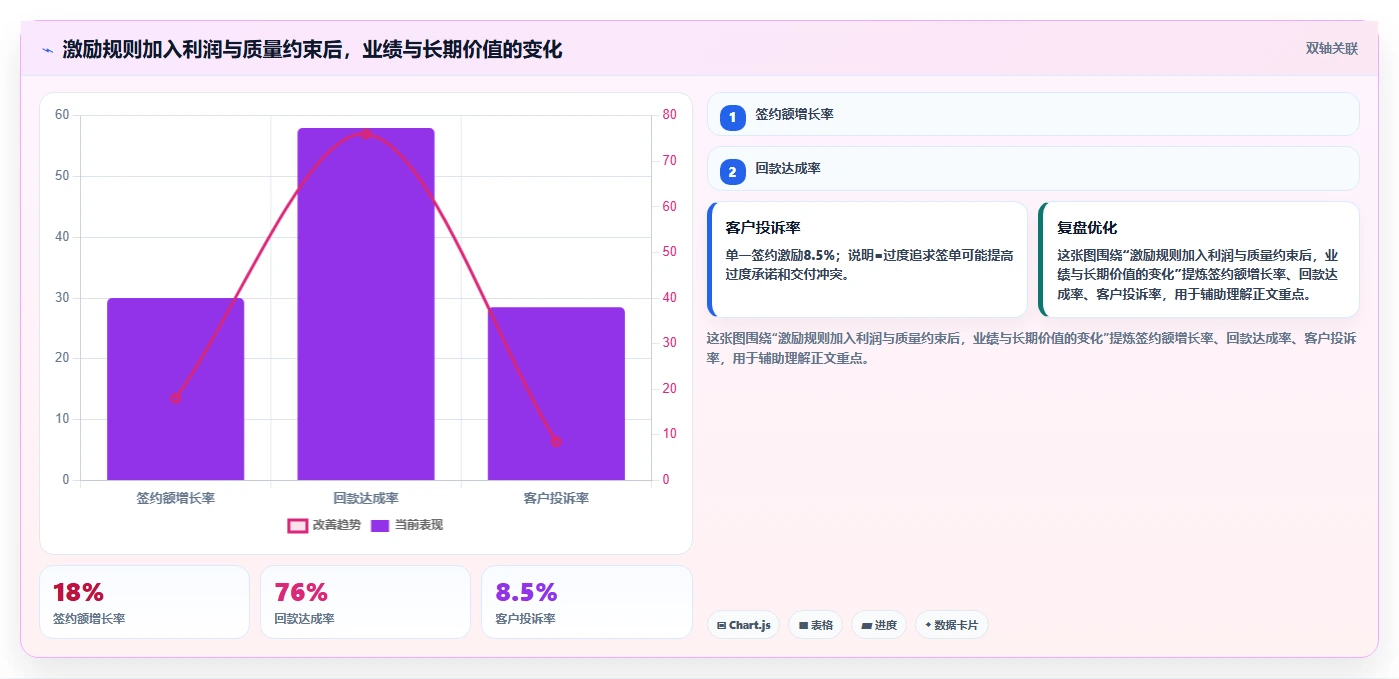Image resolution: width=1399 pixels, height=679 pixels.
Task: Click the 18% stat card
Action: [x=144, y=602]
